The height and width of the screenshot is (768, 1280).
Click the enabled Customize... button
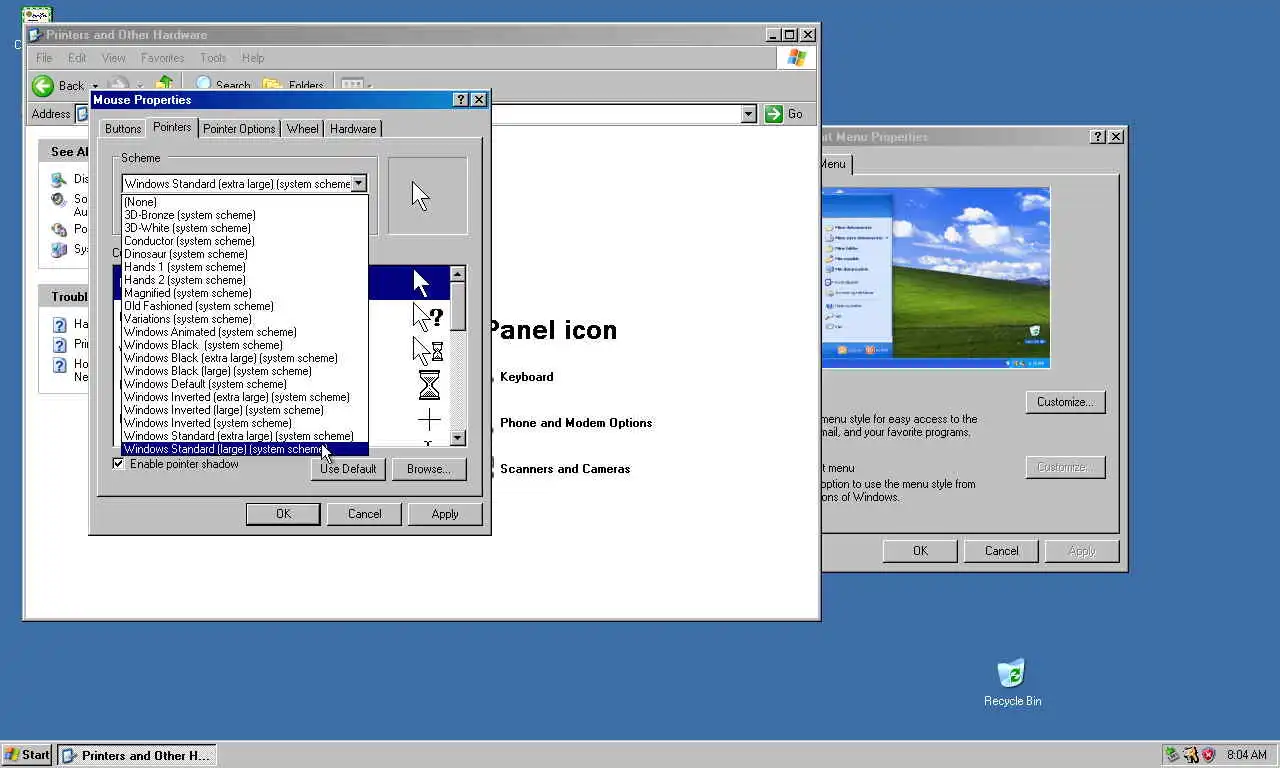[x=1065, y=402]
